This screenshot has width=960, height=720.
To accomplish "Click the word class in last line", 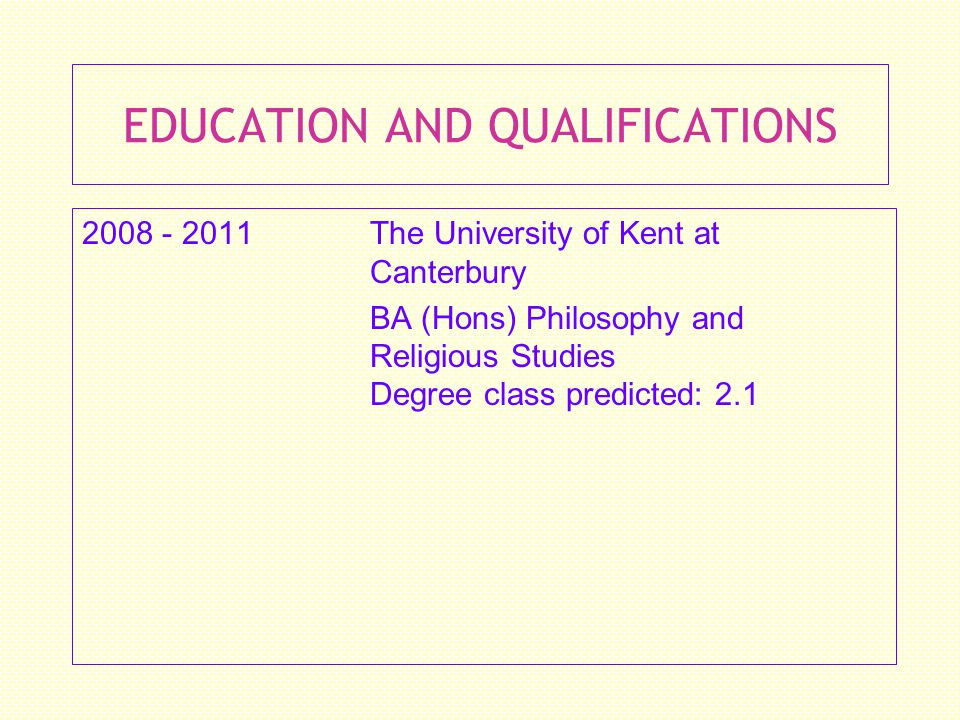I will 519,394.
